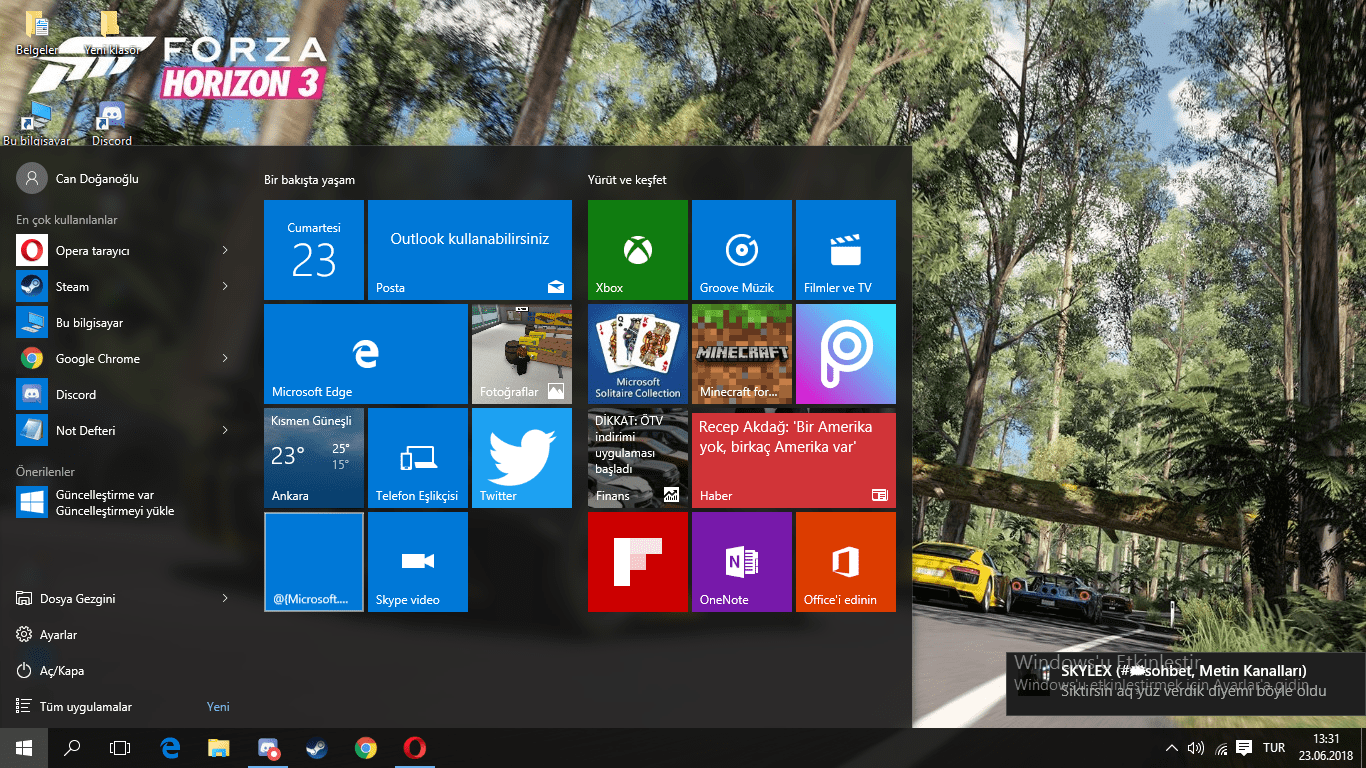This screenshot has height=768, width=1366.
Task: Expand the Dosya Gezgini arrow
Action: [225, 598]
